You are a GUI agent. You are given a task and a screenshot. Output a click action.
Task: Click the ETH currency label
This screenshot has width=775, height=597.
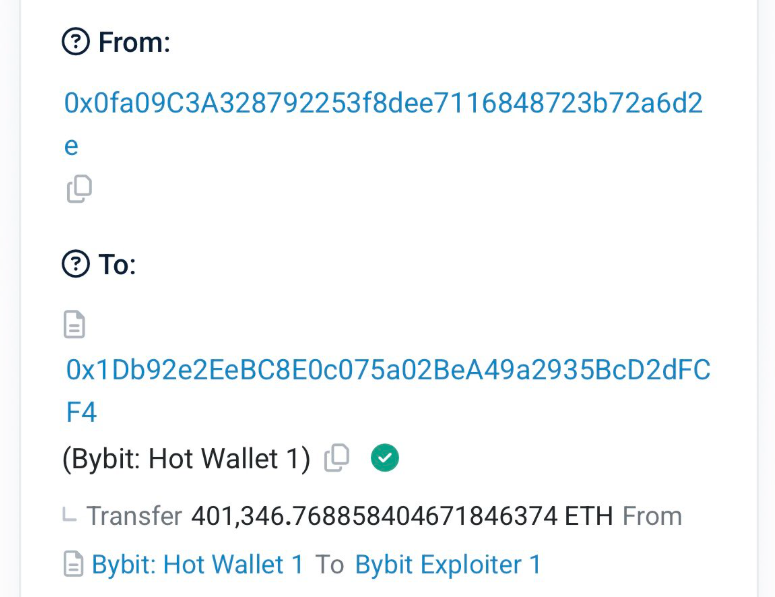coord(589,516)
